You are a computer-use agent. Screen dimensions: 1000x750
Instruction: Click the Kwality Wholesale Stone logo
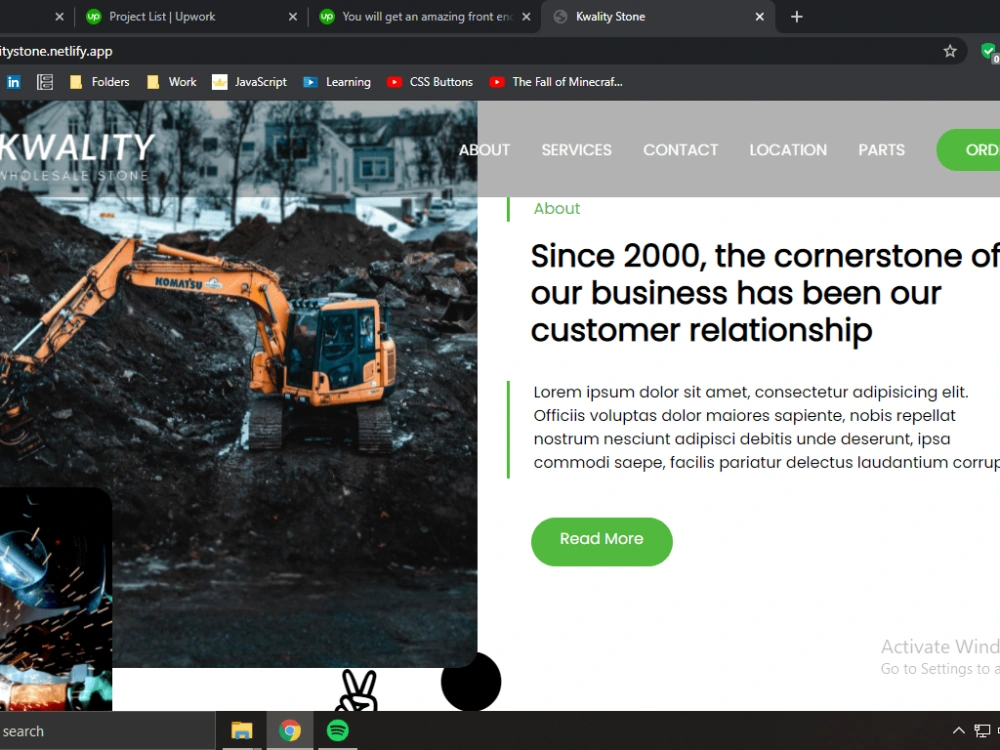[77, 156]
